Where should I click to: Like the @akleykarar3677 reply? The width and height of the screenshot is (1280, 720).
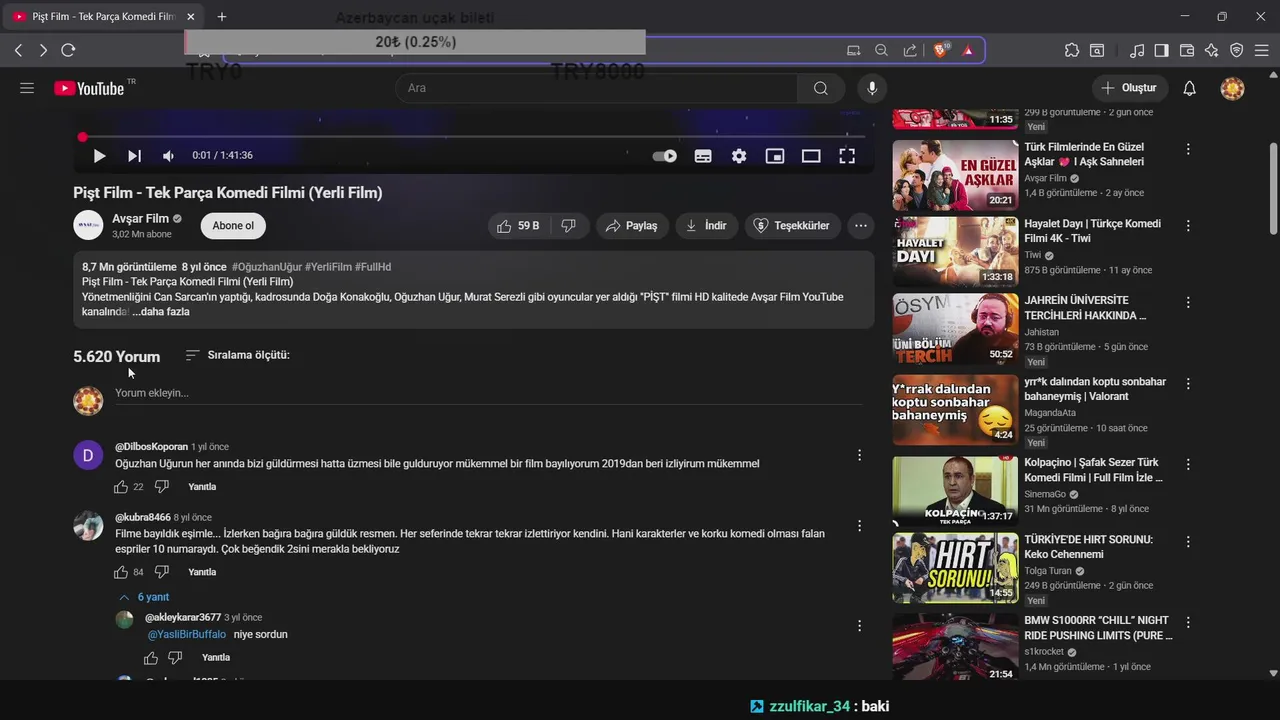pos(151,658)
